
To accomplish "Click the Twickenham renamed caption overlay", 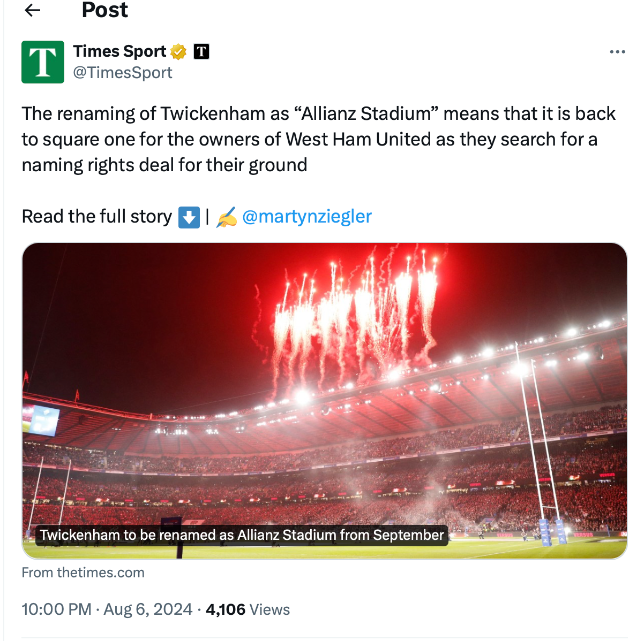I will (x=241, y=536).
